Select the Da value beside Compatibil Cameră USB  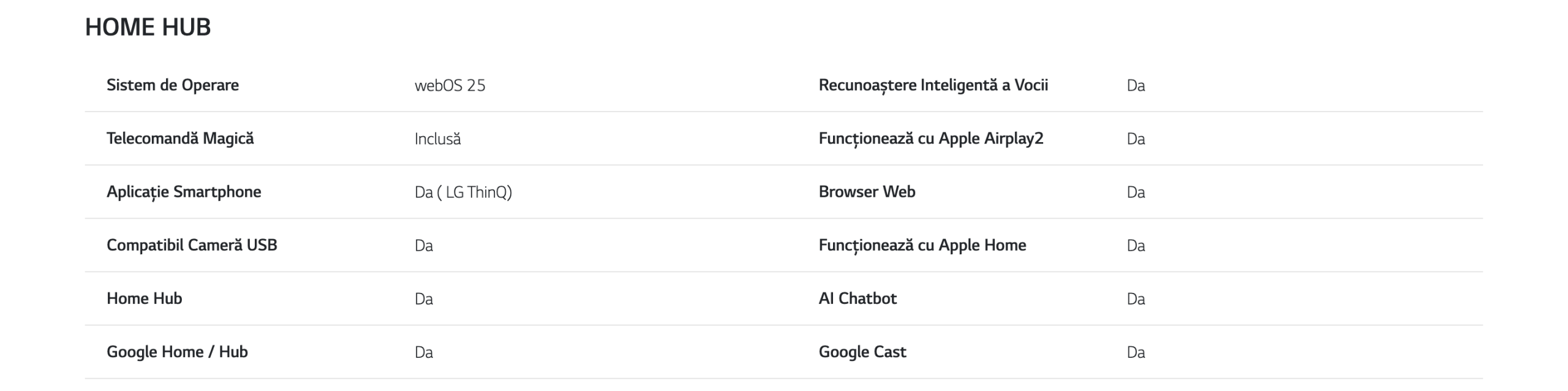pyautogui.click(x=424, y=246)
